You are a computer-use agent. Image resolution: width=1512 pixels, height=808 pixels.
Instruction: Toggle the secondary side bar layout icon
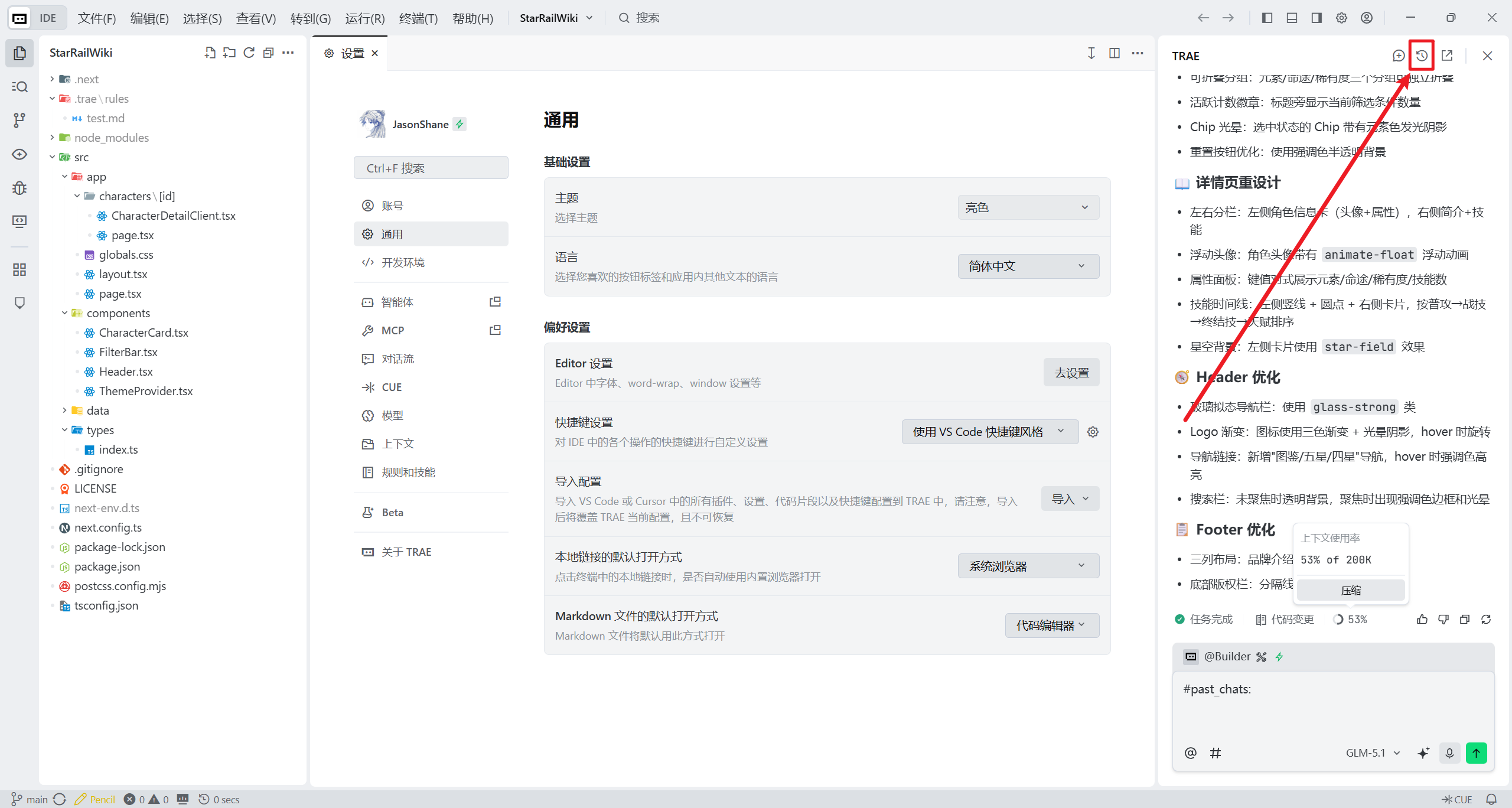tap(1317, 18)
